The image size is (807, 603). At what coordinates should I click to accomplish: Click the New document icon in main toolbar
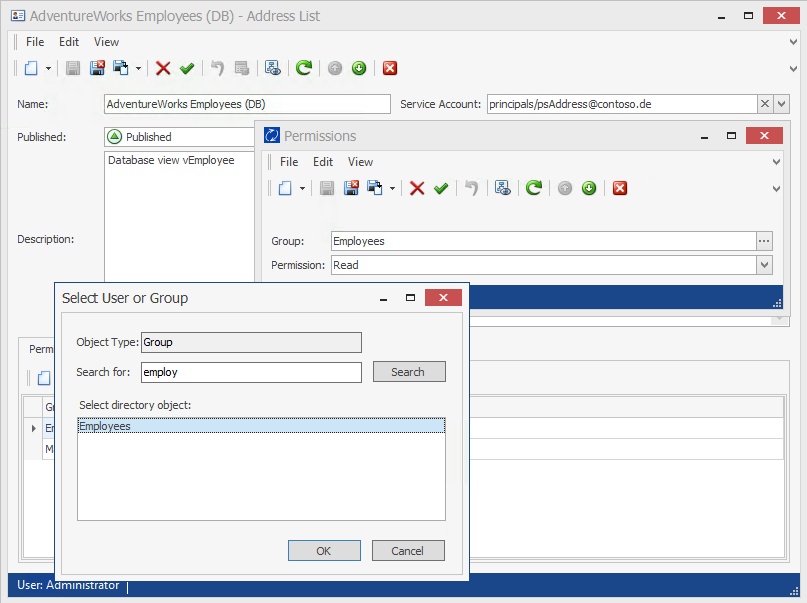coord(31,68)
